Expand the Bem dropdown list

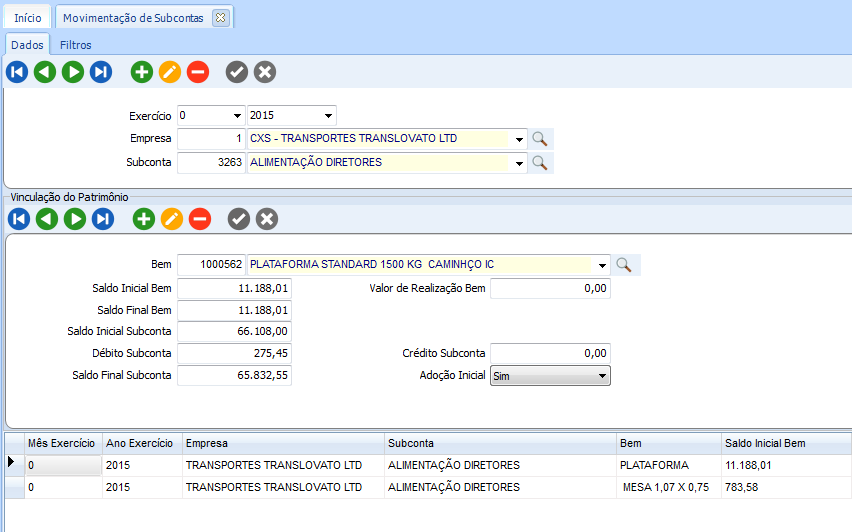pyautogui.click(x=602, y=265)
